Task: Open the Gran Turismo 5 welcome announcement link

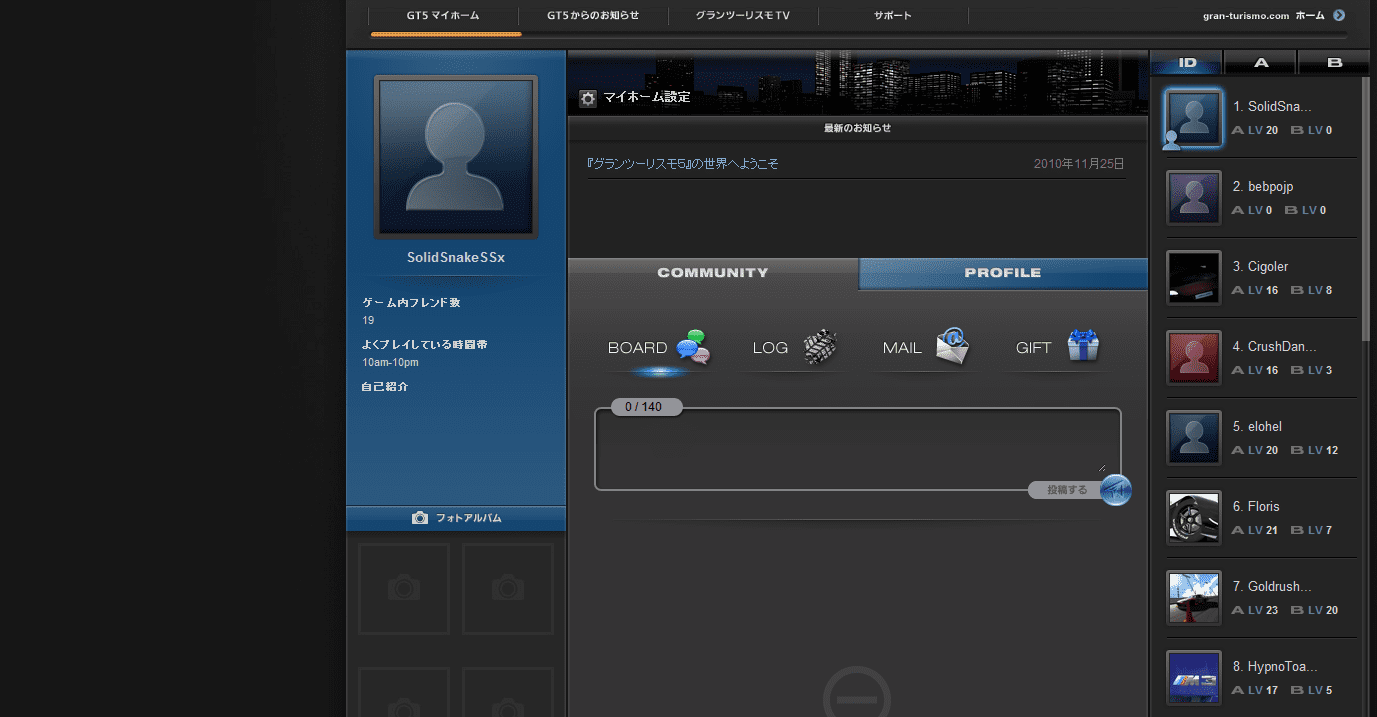Action: [683, 164]
